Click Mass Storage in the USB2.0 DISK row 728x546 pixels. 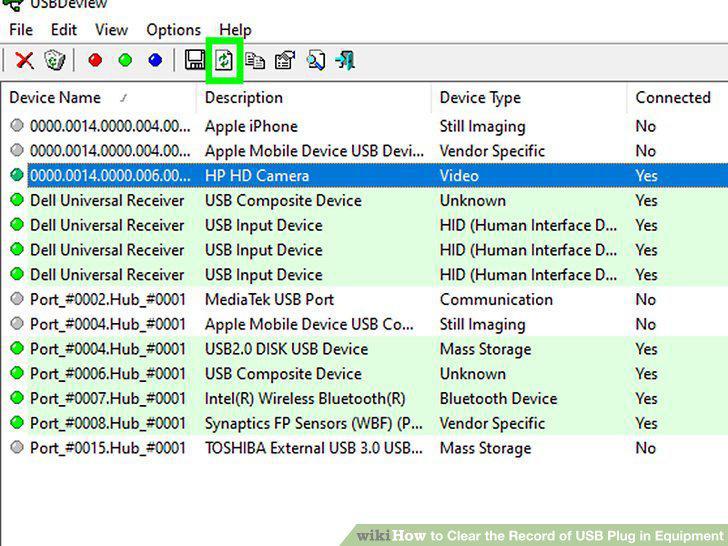coord(485,349)
